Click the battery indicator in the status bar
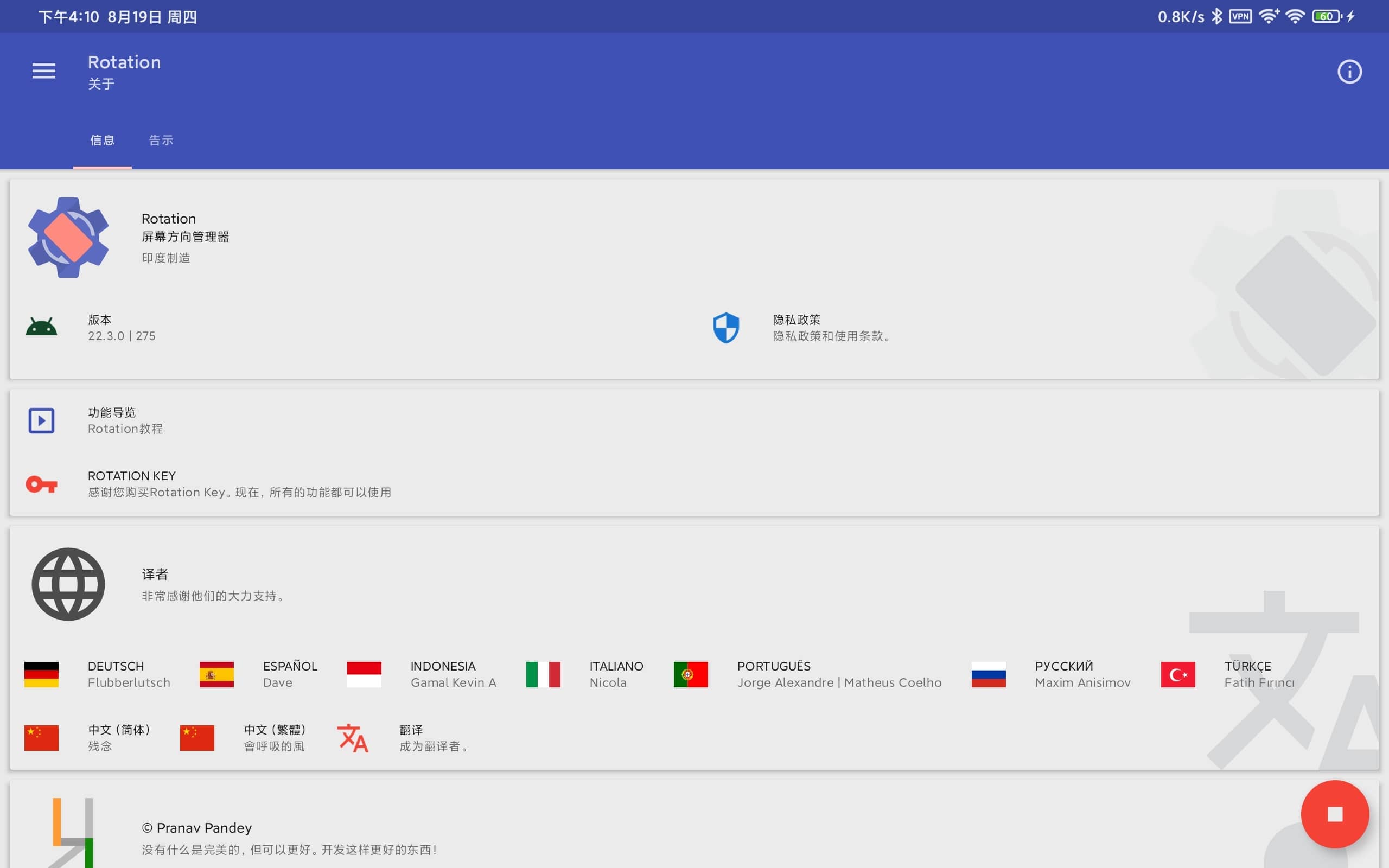 pos(1327,16)
